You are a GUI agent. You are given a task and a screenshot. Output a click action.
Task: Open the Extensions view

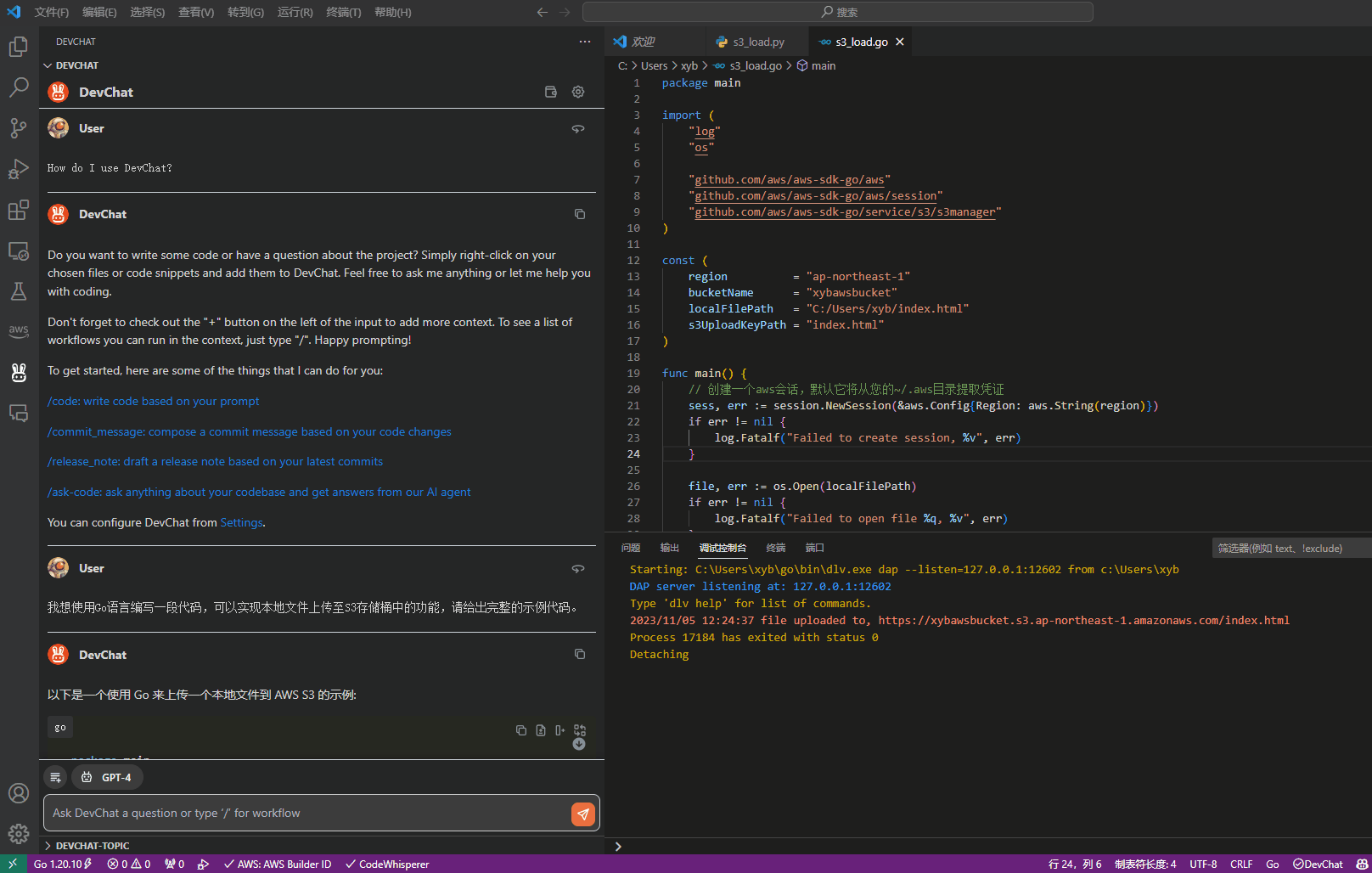[19, 210]
